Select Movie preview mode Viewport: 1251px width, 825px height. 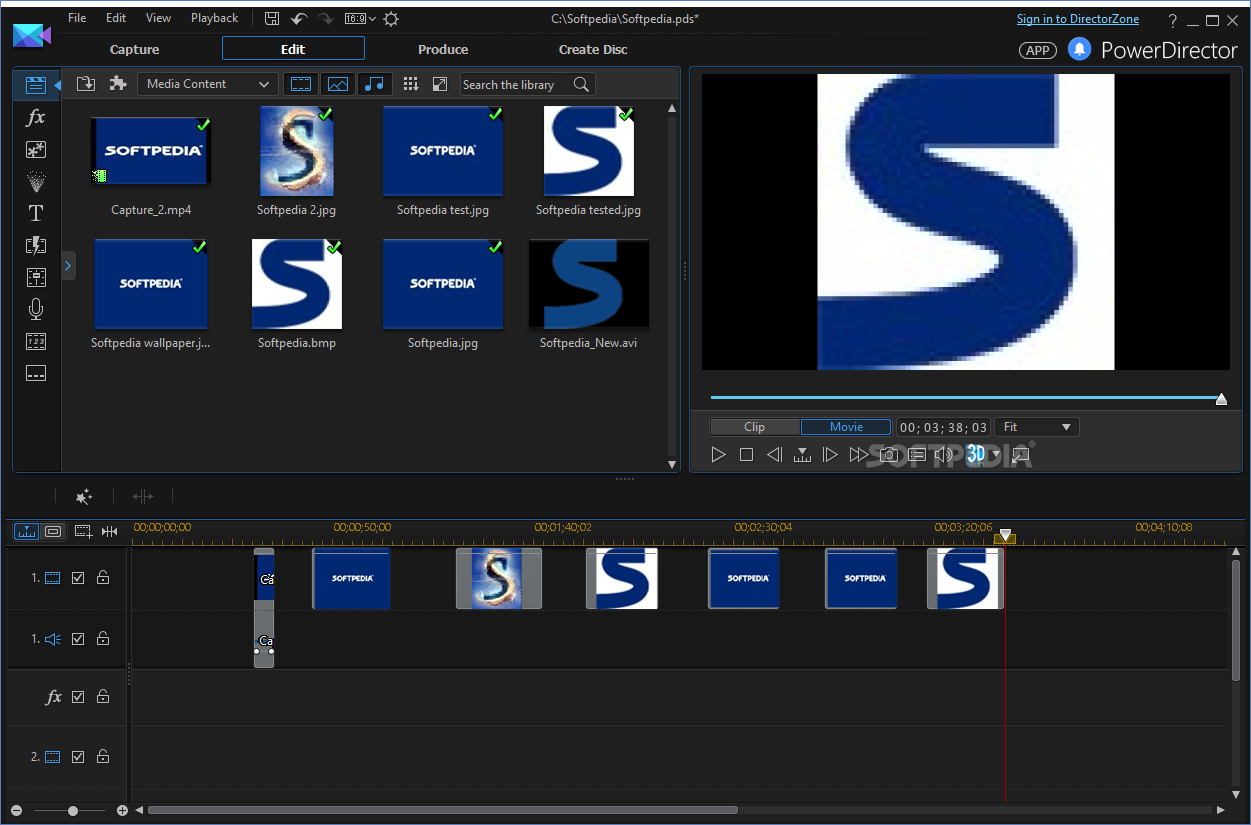pos(846,427)
